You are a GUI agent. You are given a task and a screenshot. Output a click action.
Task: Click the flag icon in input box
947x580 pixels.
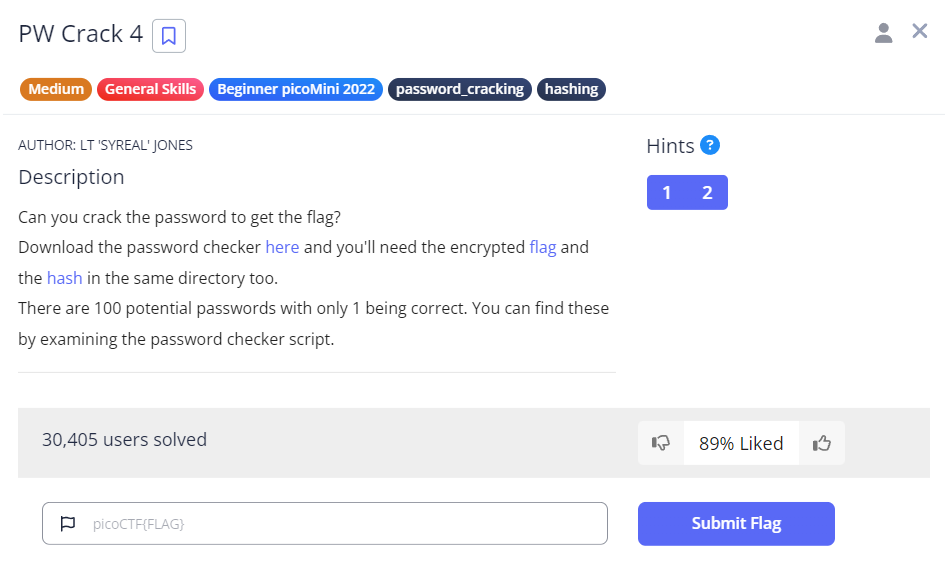coord(68,523)
